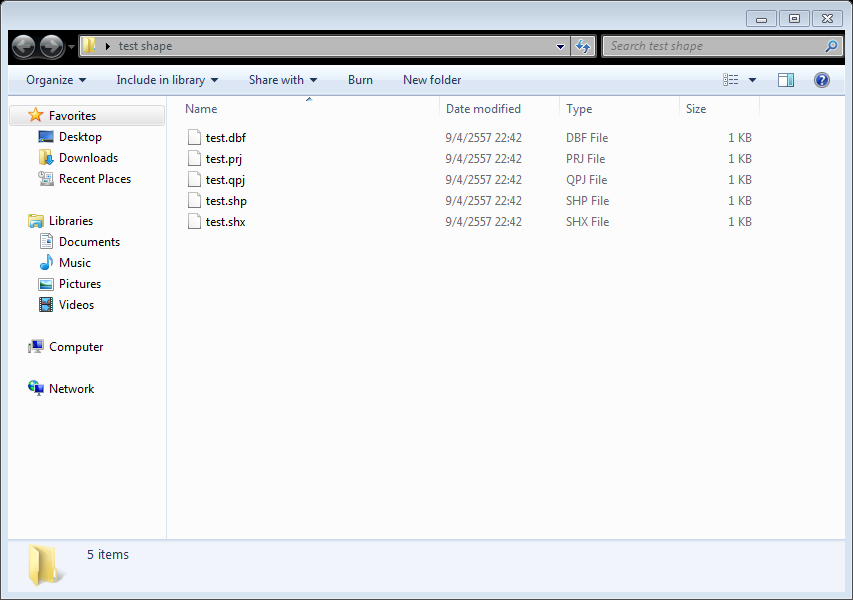Screen dimensions: 853x600
Task: Click the folder icon in details pane
Action: (45, 566)
